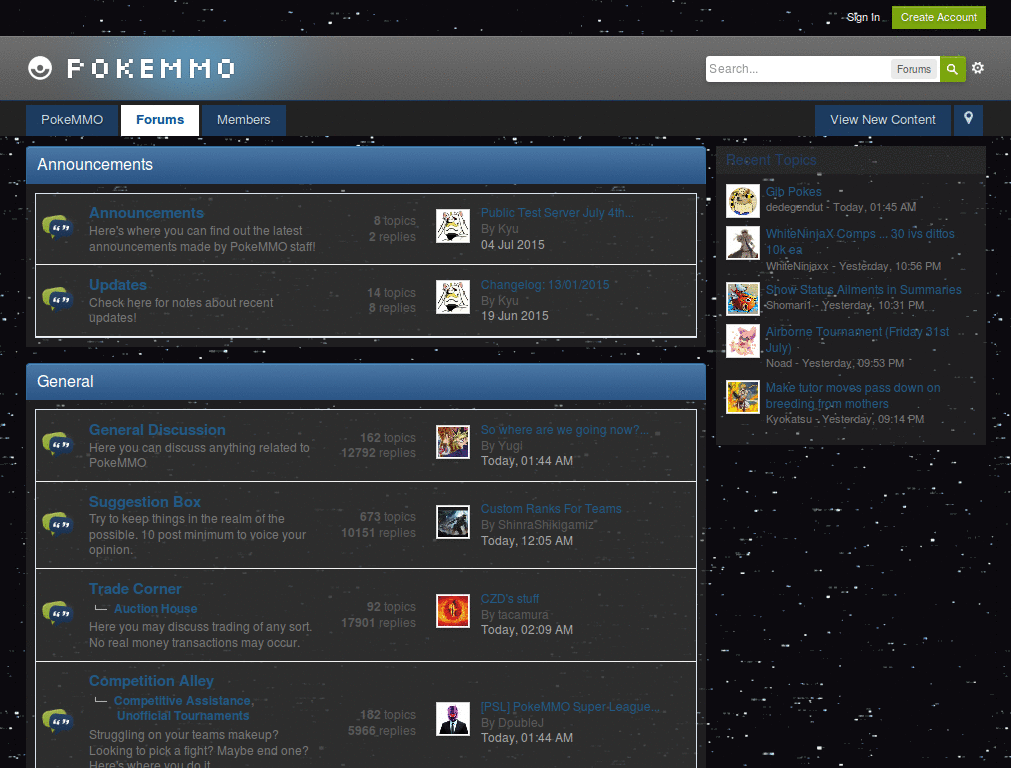Screen dimensions: 1024x768
Task: Switch to the Members tab
Action: [243, 119]
